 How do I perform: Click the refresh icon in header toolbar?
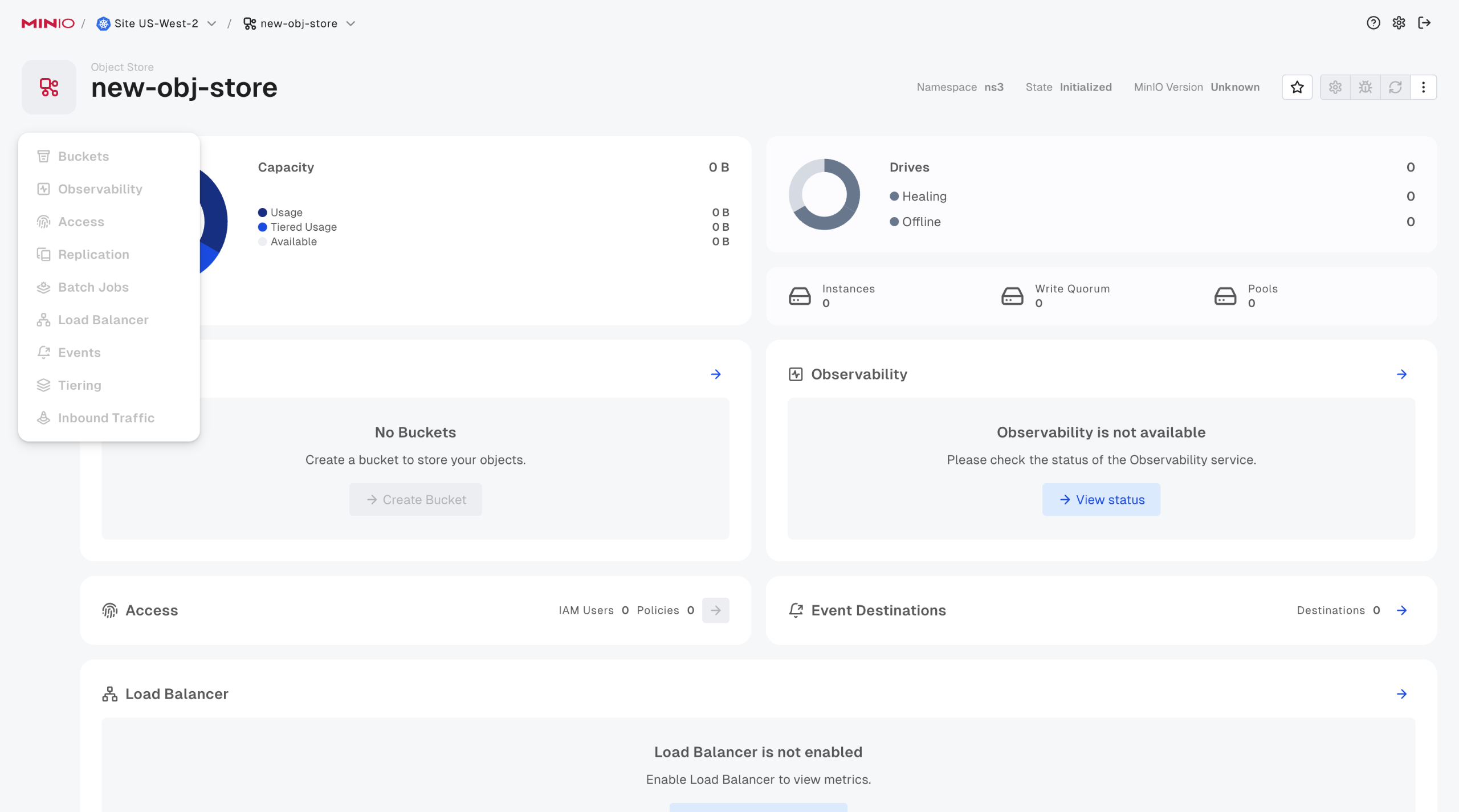tap(1395, 87)
